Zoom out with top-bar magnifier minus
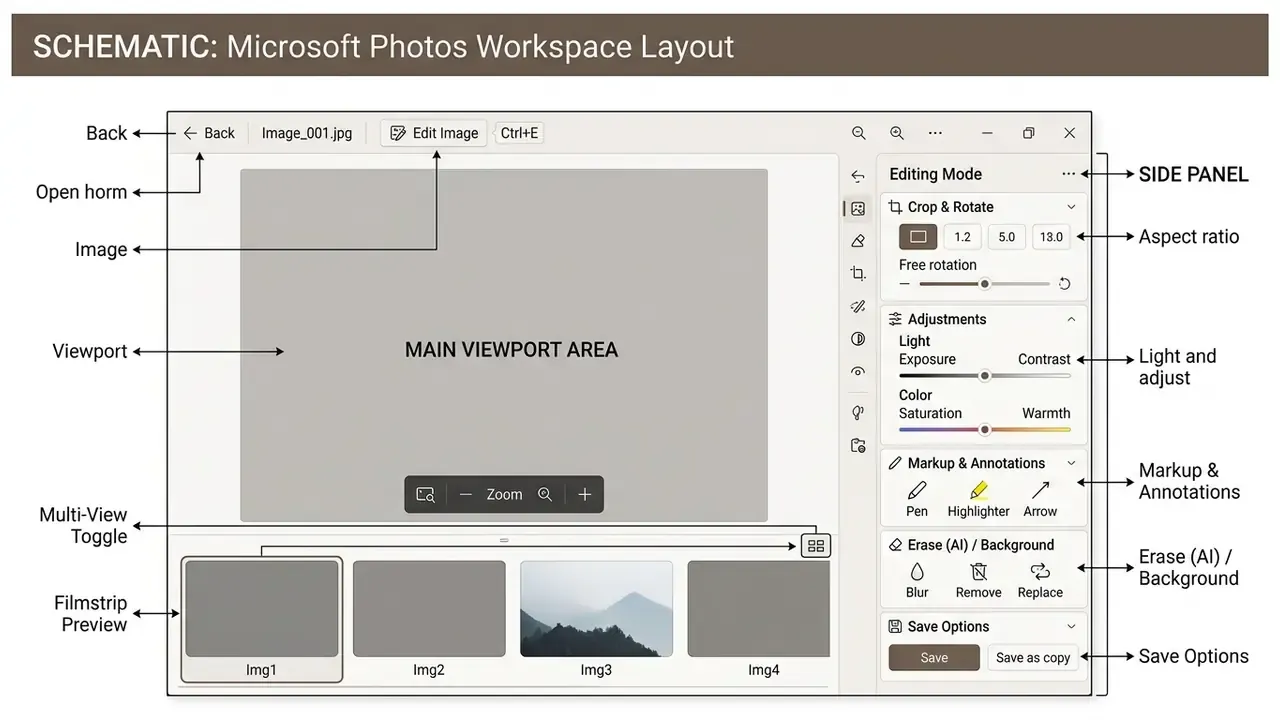 858,133
